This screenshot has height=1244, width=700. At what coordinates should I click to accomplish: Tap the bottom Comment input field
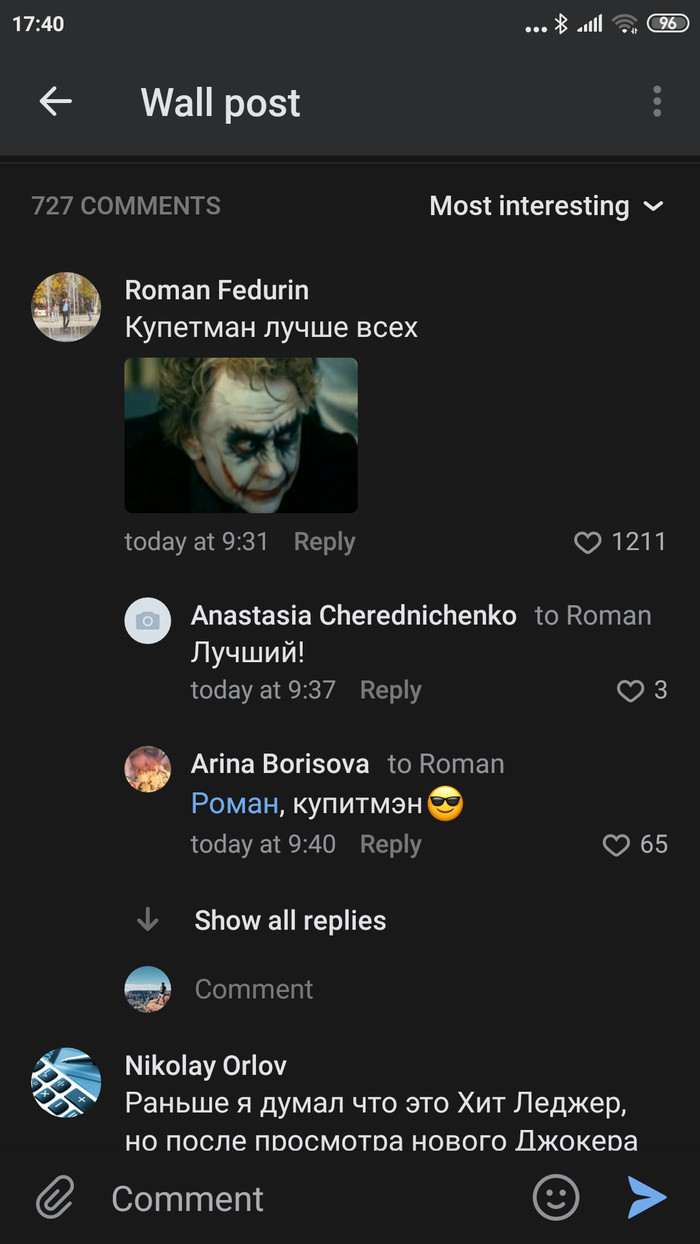coord(300,1198)
